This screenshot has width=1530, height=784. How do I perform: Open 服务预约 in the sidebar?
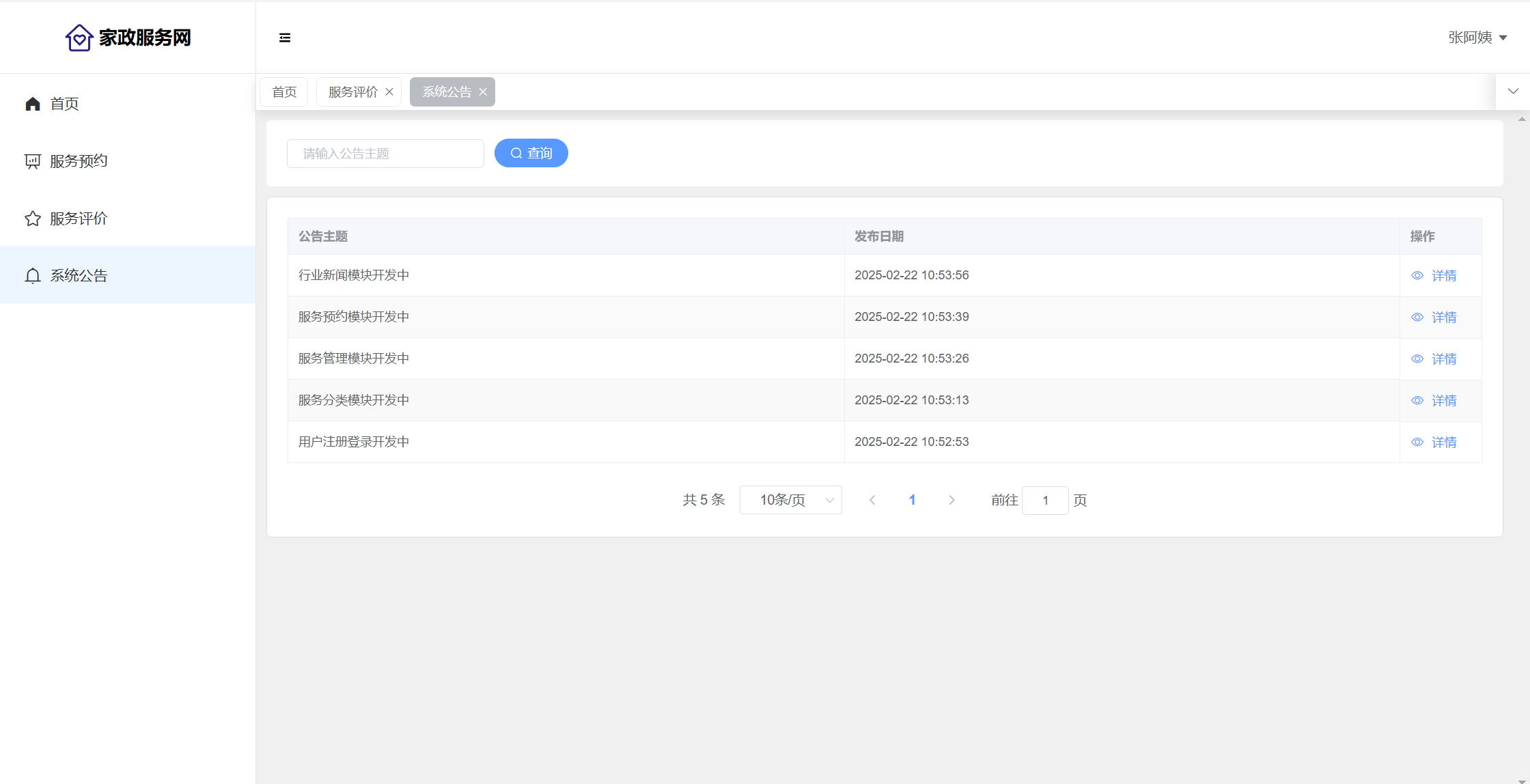pyautogui.click(x=79, y=161)
